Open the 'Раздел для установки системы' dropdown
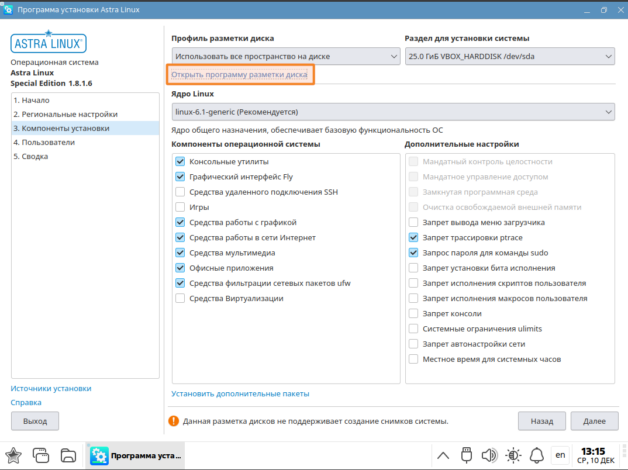The image size is (628, 470). 510,56
